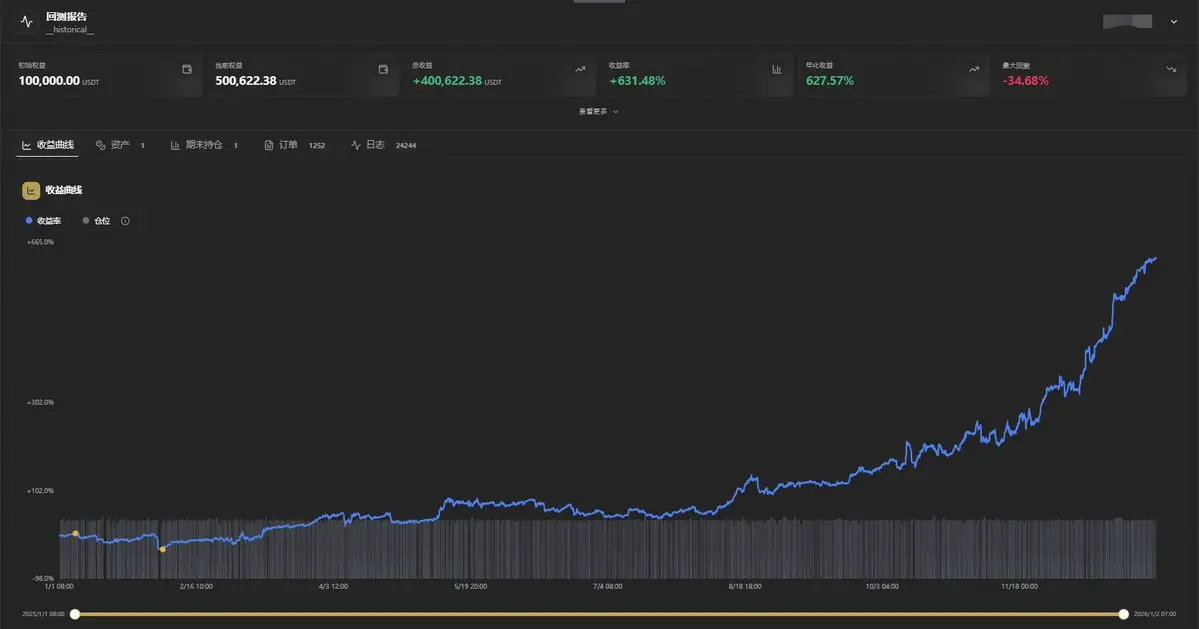Switch to the 收益曲线 tab

coord(47,145)
